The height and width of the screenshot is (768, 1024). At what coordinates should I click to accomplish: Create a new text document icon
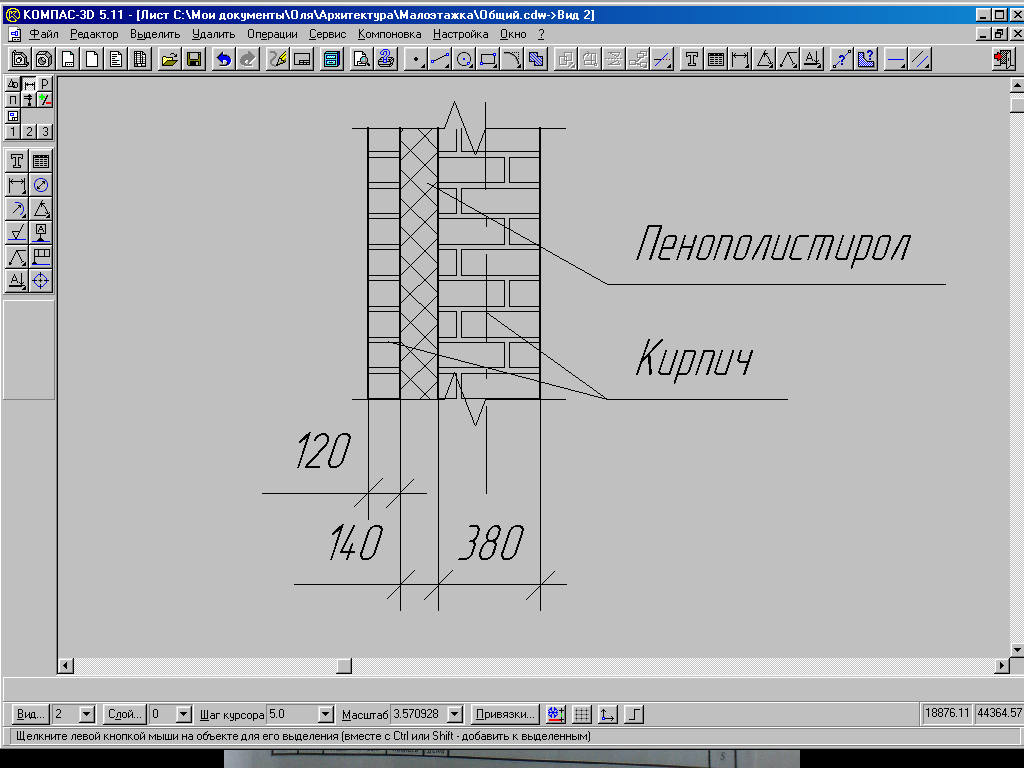(116, 59)
